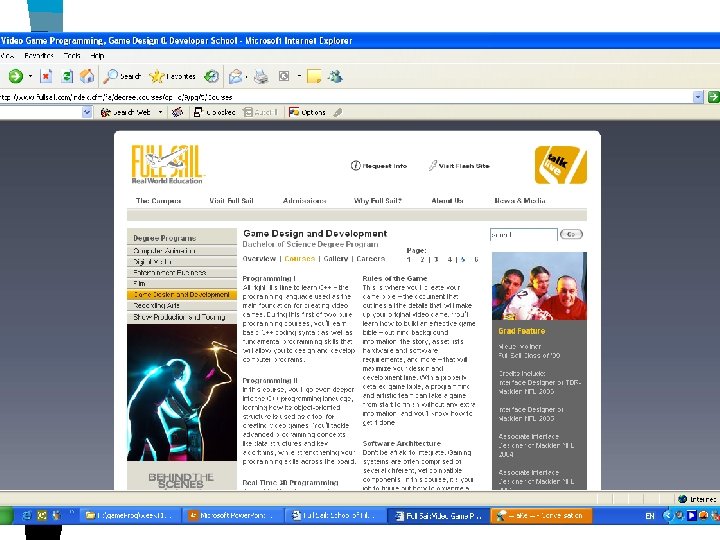
Task: Switch to the Overview tab
Action: coord(259,259)
